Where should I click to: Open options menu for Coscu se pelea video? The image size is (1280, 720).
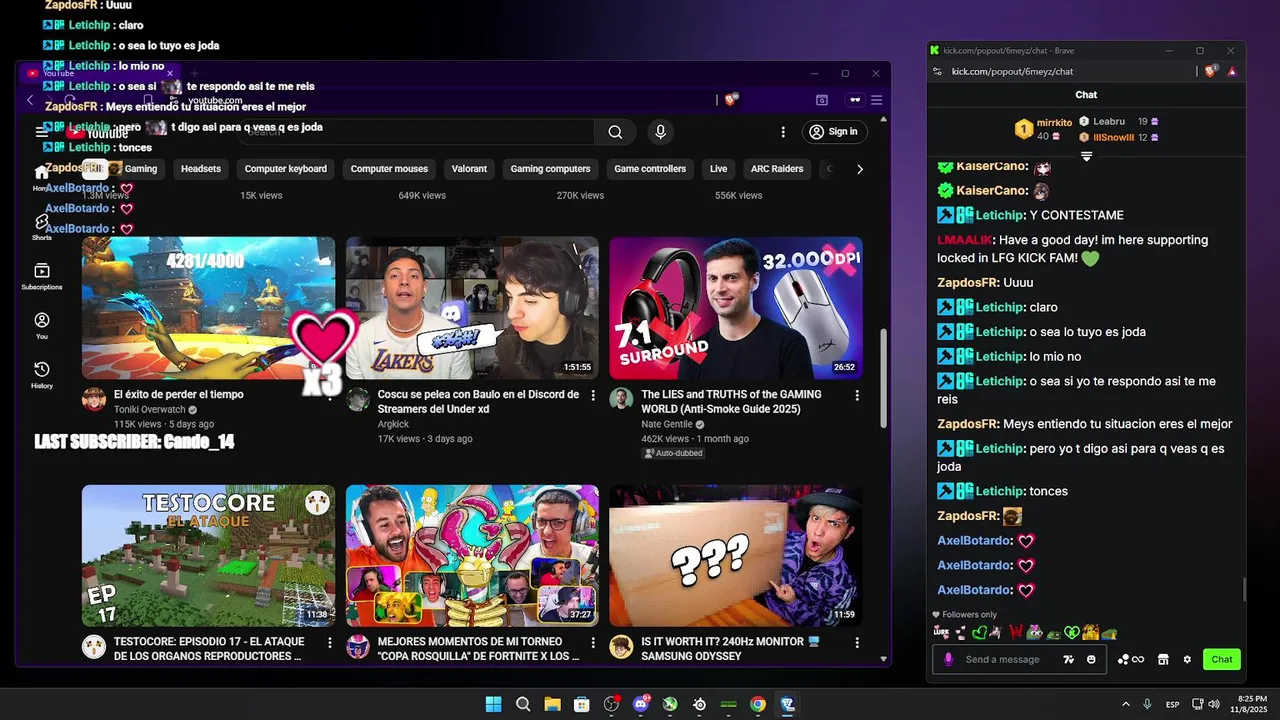point(593,396)
